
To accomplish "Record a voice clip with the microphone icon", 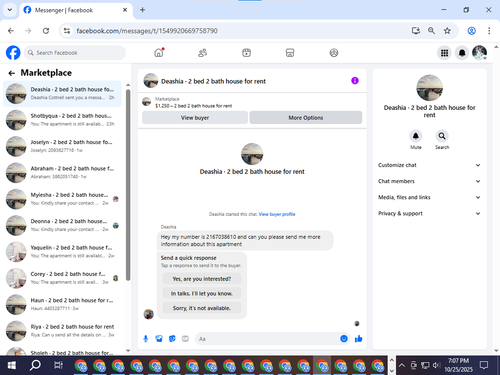I will coord(146,339).
